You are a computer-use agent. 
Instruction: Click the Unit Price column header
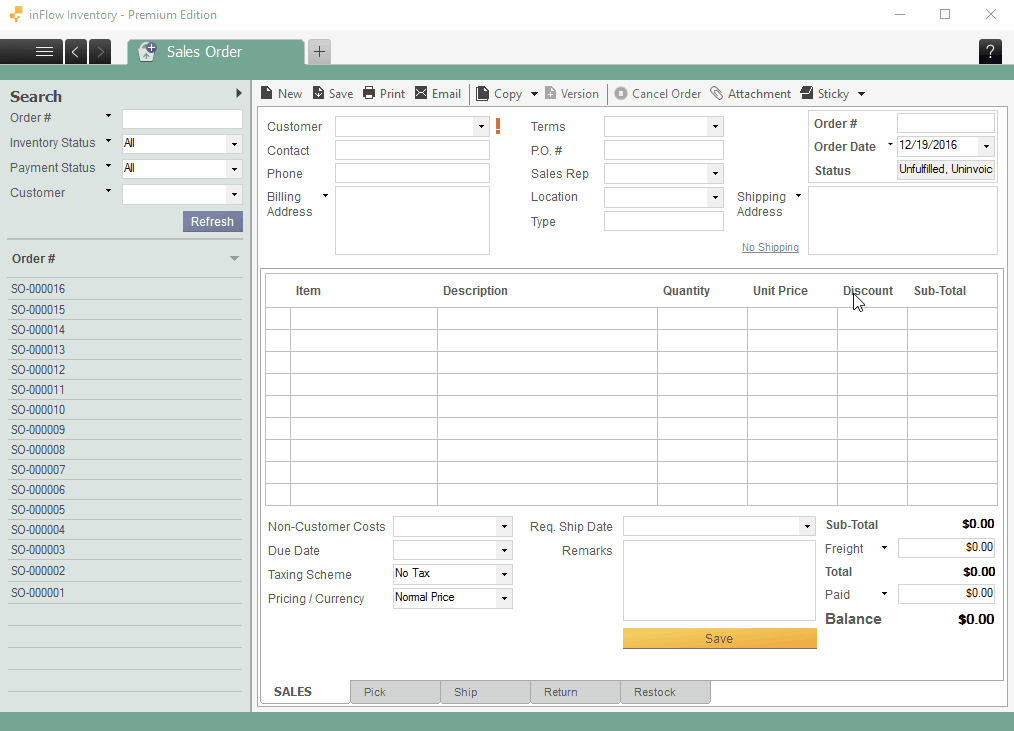point(780,291)
